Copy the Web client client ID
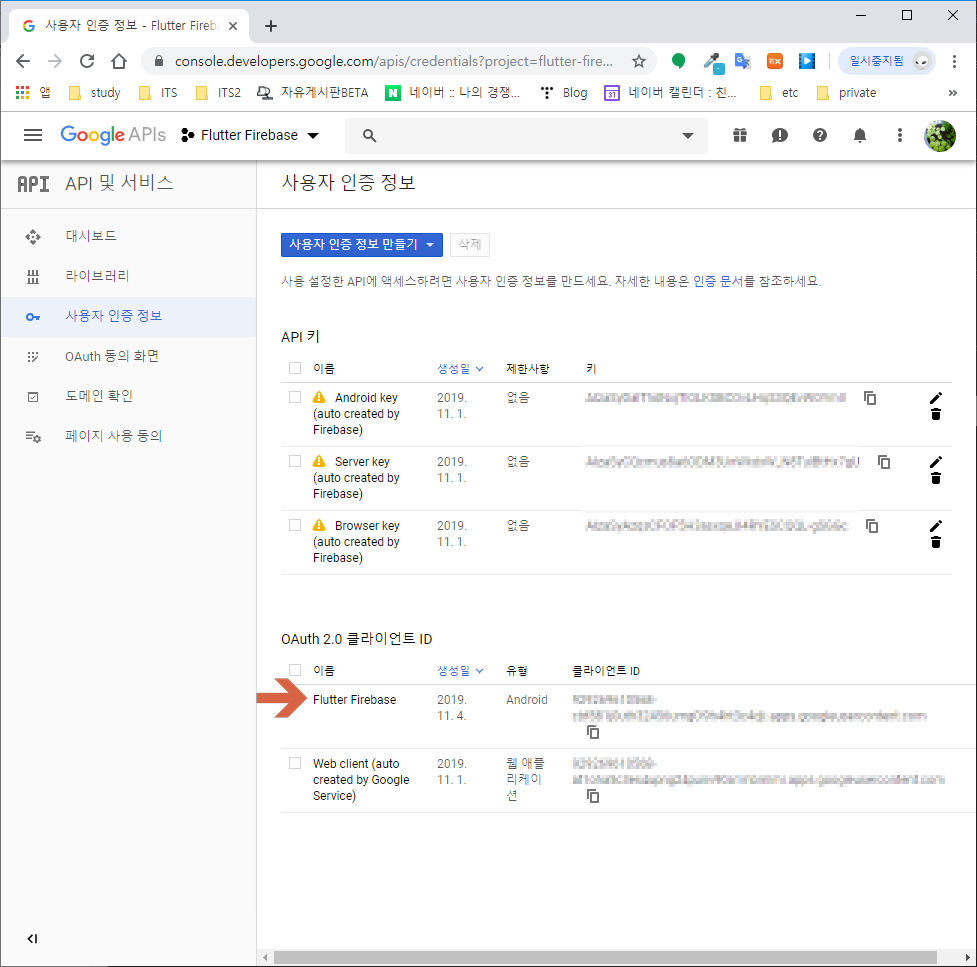The image size is (977, 967). pos(593,796)
